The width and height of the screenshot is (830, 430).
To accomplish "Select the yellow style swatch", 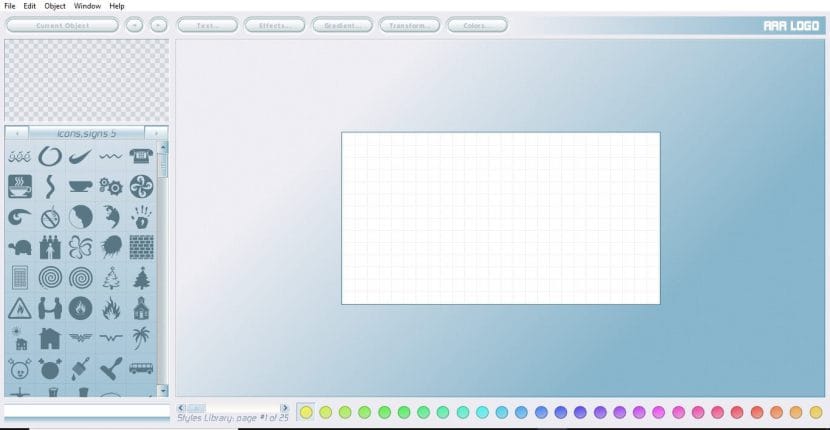I will point(306,412).
